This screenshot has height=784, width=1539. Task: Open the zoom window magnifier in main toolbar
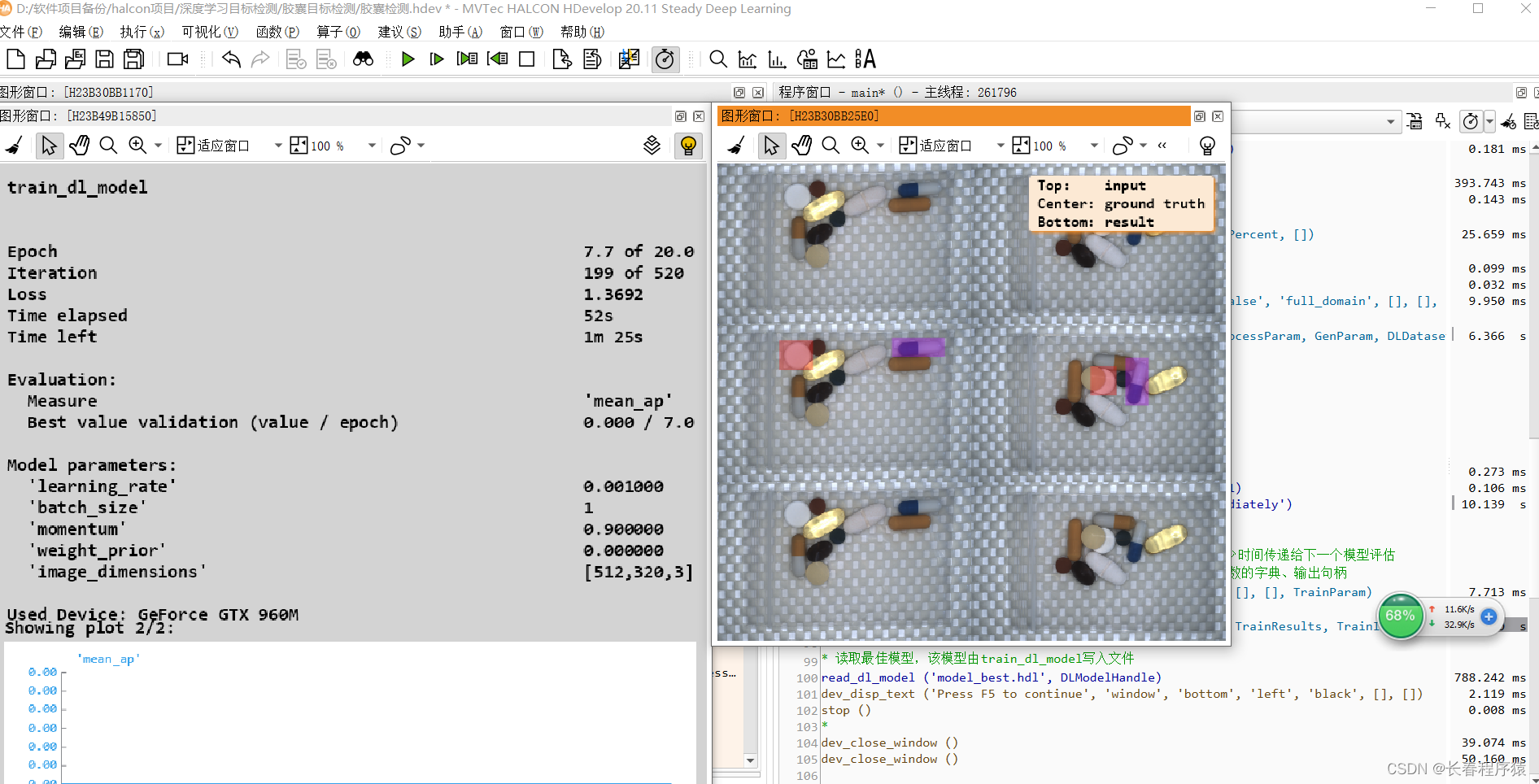[x=717, y=59]
